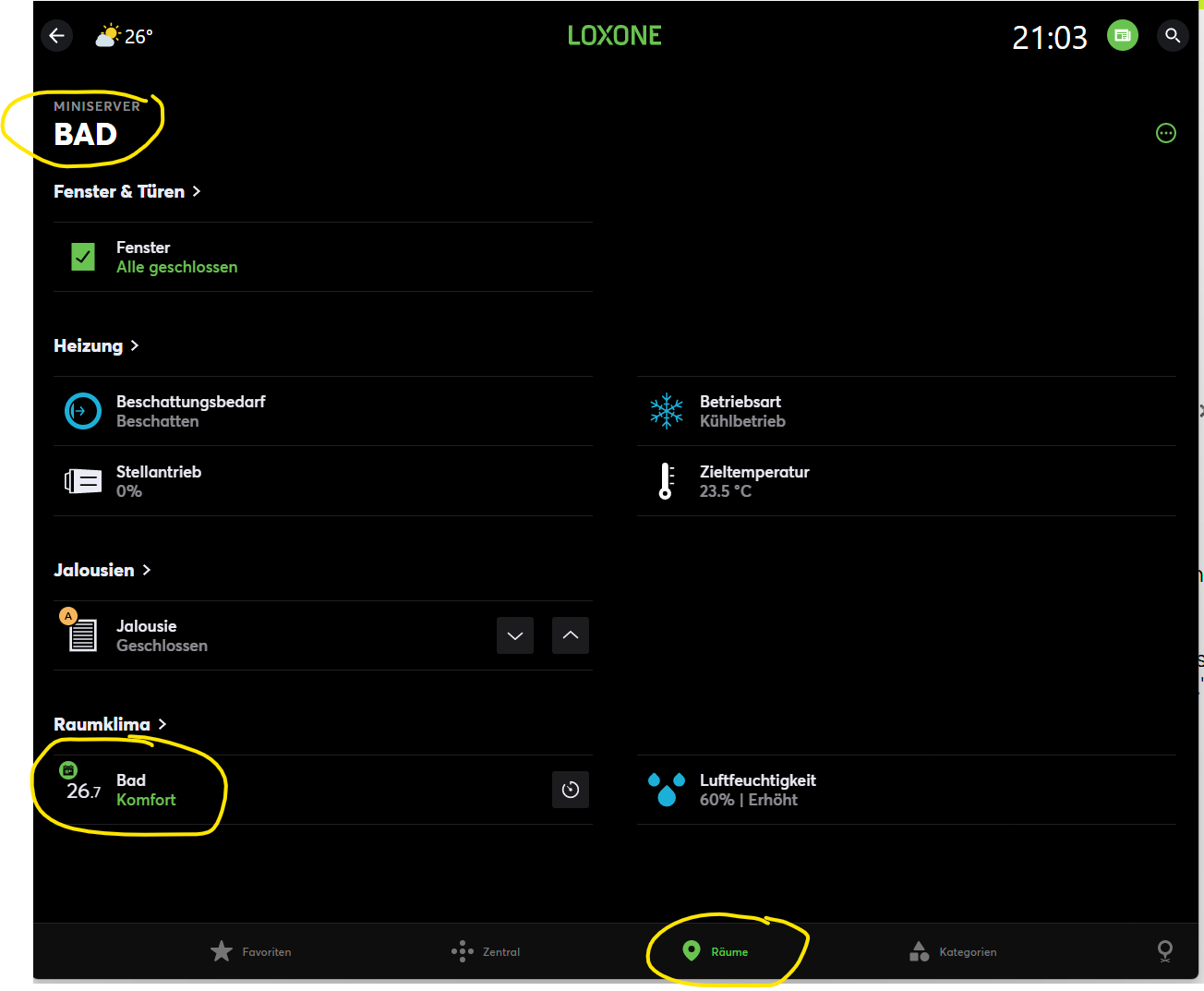The height and width of the screenshot is (991, 1204).
Task: Expand the Jalousien section
Action: (x=102, y=570)
